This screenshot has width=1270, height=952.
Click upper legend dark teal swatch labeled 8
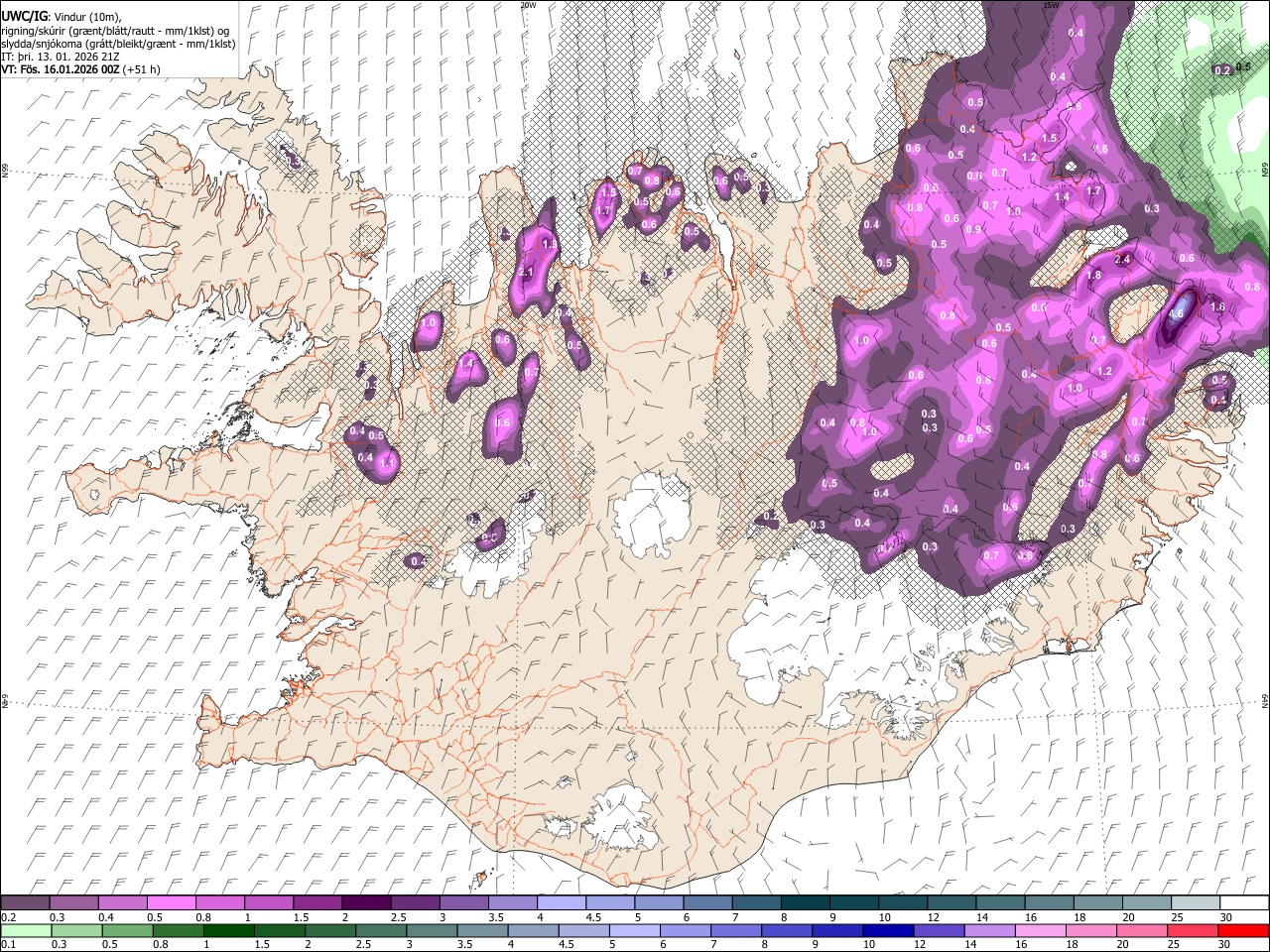point(805,902)
